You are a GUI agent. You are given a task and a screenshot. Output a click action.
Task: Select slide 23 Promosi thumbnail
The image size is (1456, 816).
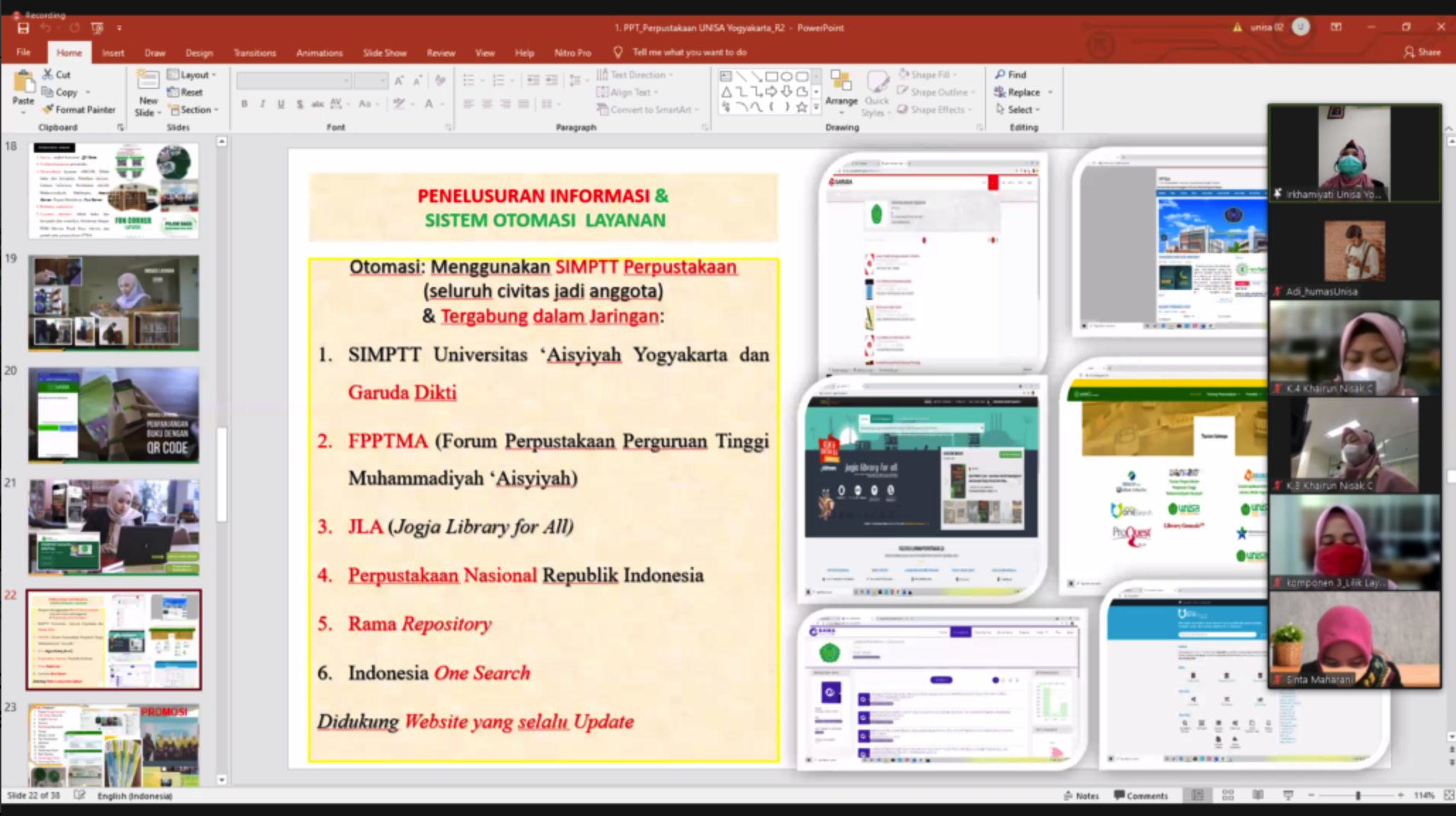click(114, 745)
